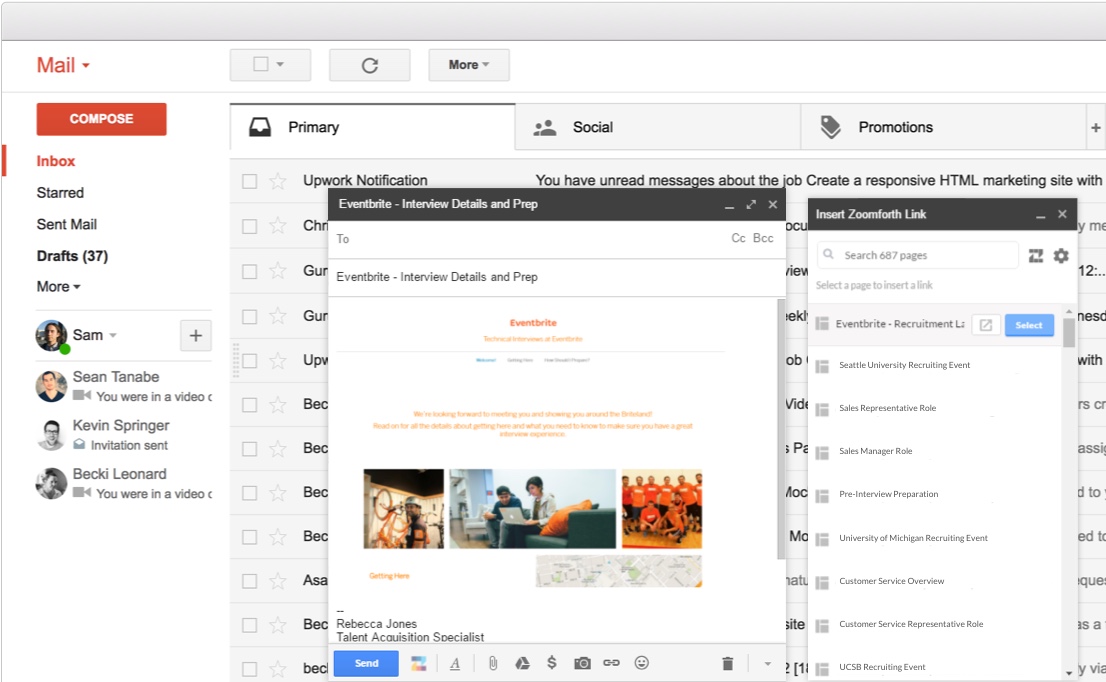The image size is (1106, 682).
Task: Add a new inbox tab with plus
Action: coord(1095,128)
